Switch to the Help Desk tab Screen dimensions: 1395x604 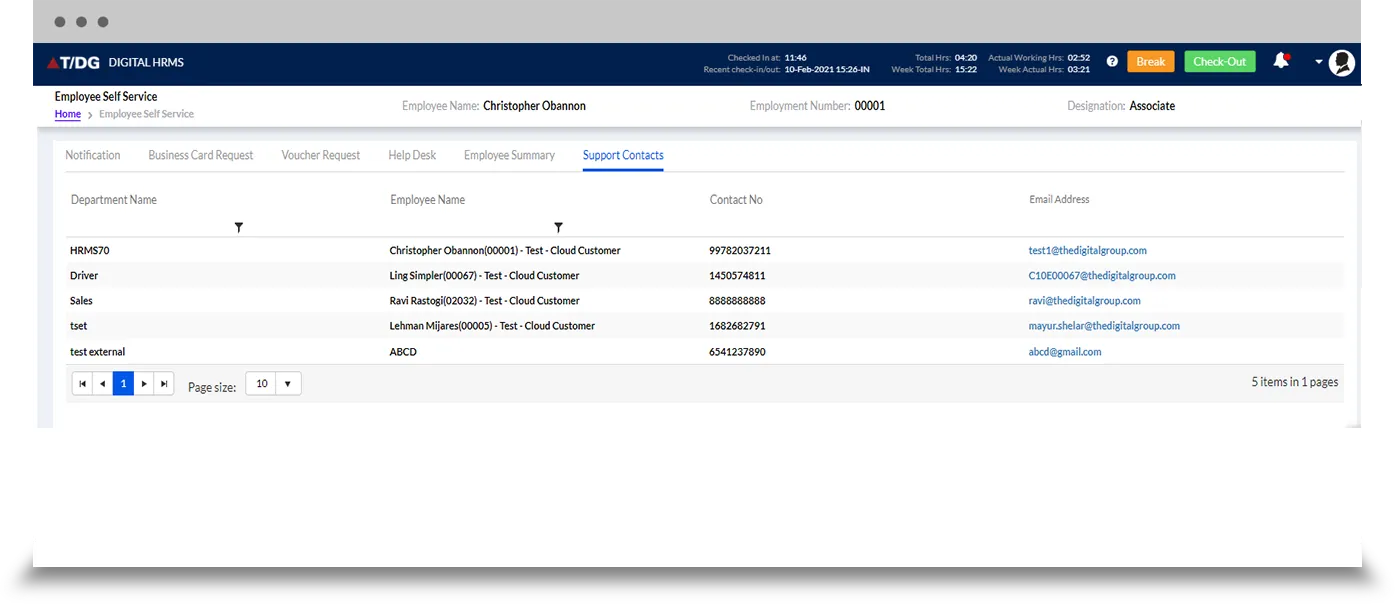pos(412,155)
